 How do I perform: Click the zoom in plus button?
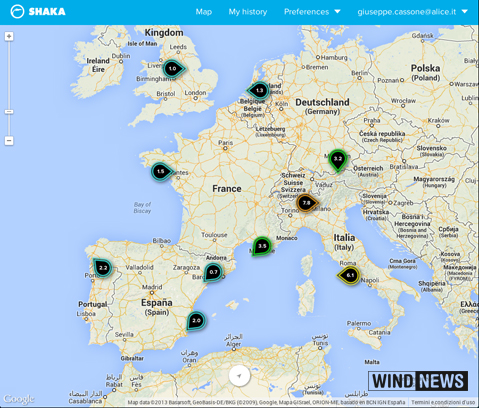[9, 36]
